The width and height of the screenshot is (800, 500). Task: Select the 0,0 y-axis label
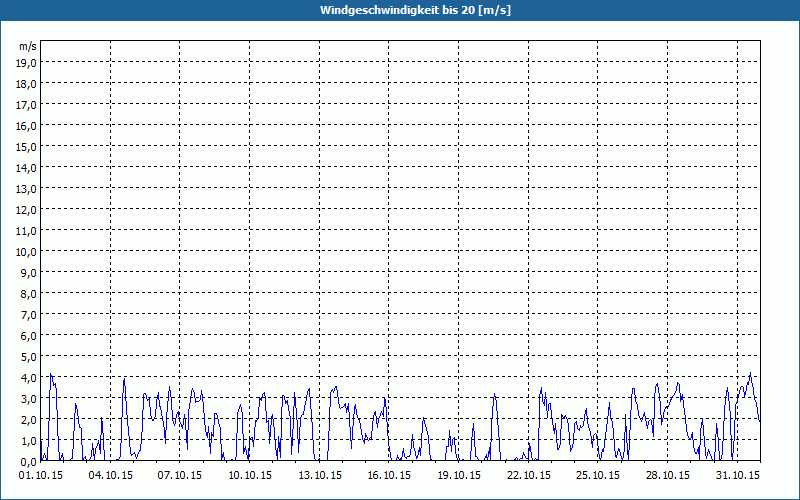(x=30, y=462)
